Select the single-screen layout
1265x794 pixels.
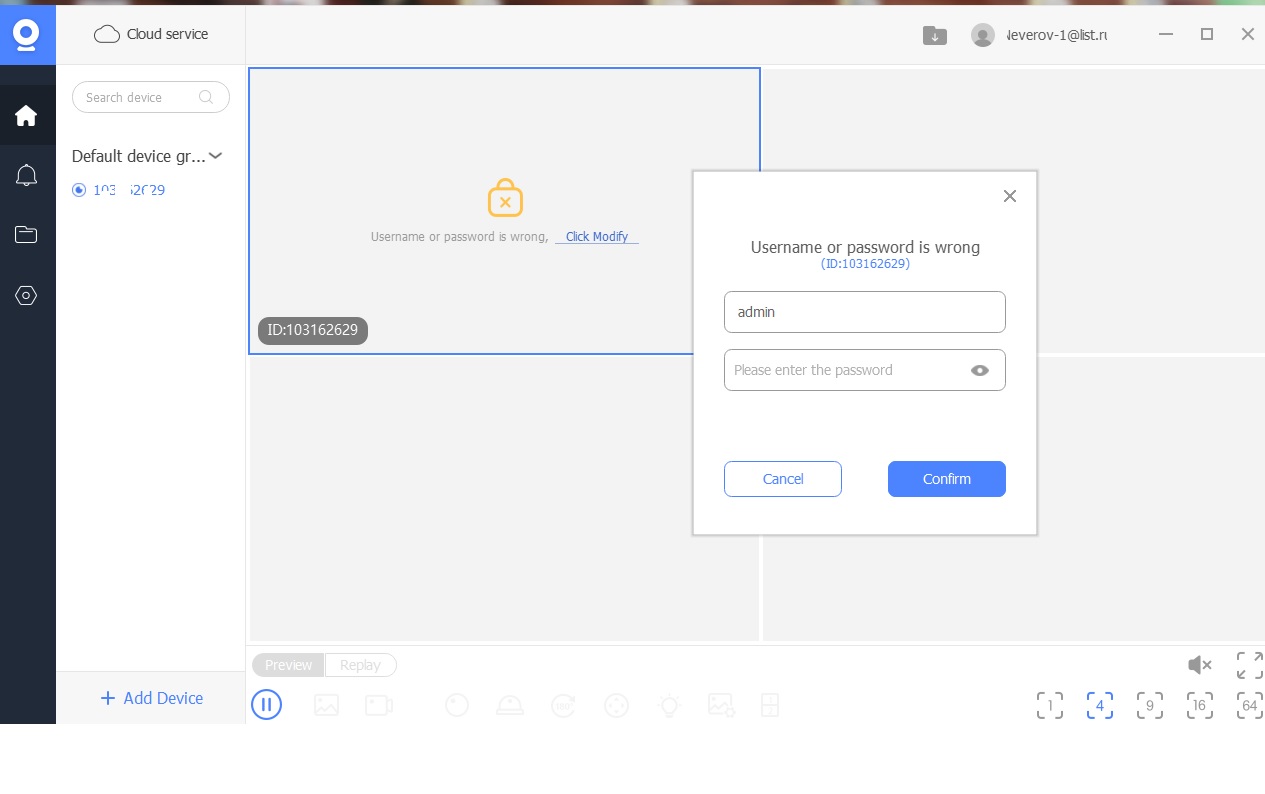[x=1049, y=705]
